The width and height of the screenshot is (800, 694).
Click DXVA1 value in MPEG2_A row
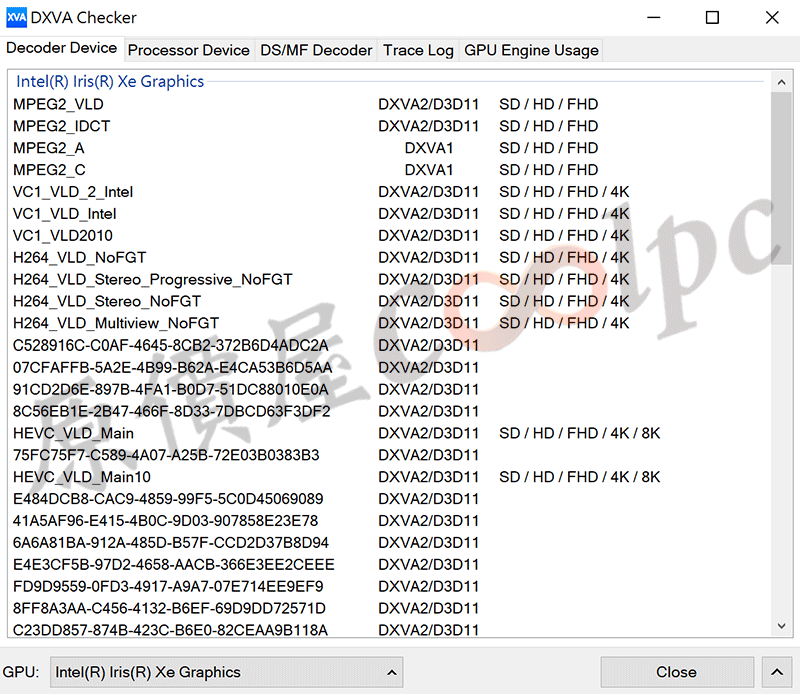click(x=429, y=148)
